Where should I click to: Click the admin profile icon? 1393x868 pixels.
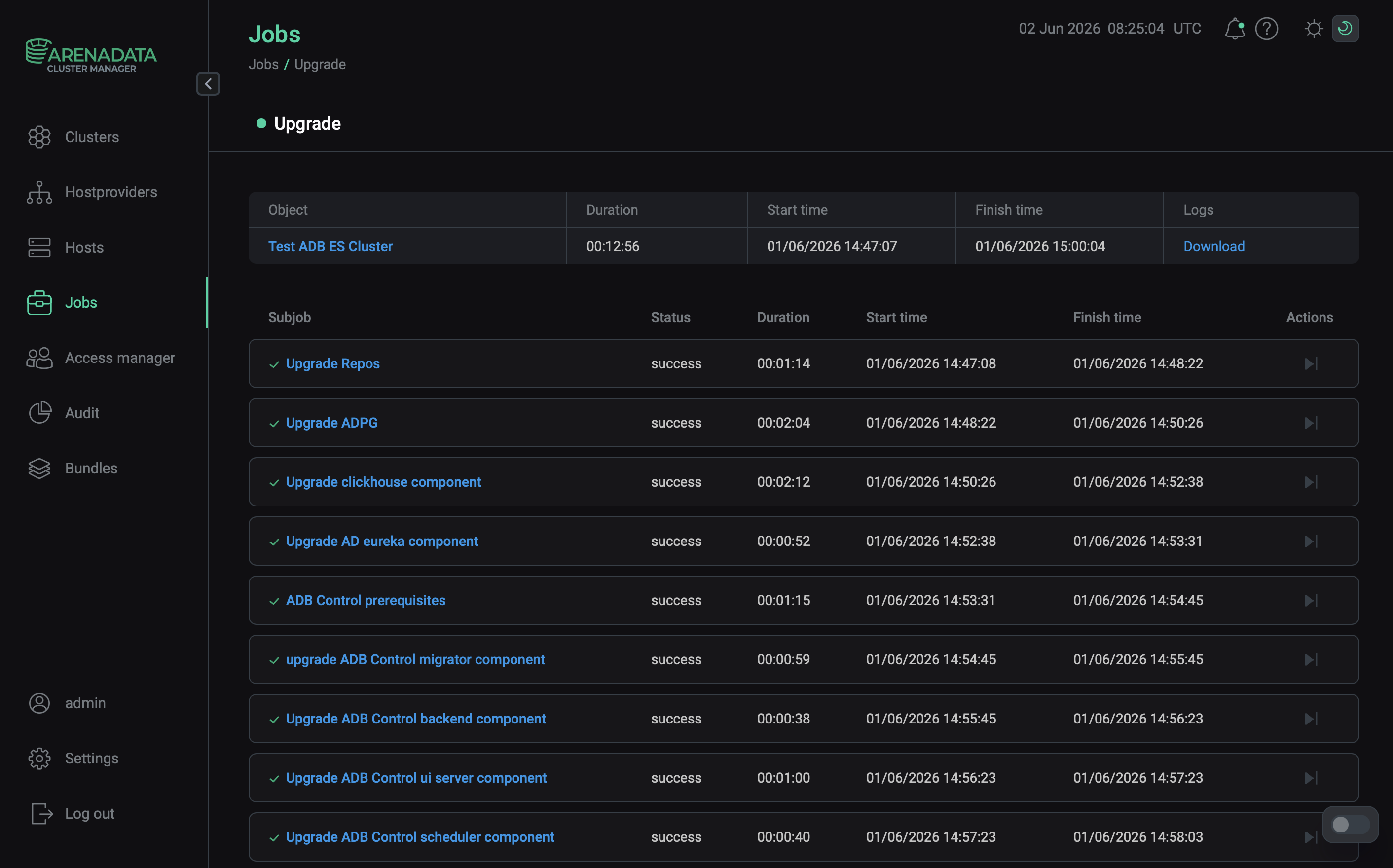pos(39,703)
